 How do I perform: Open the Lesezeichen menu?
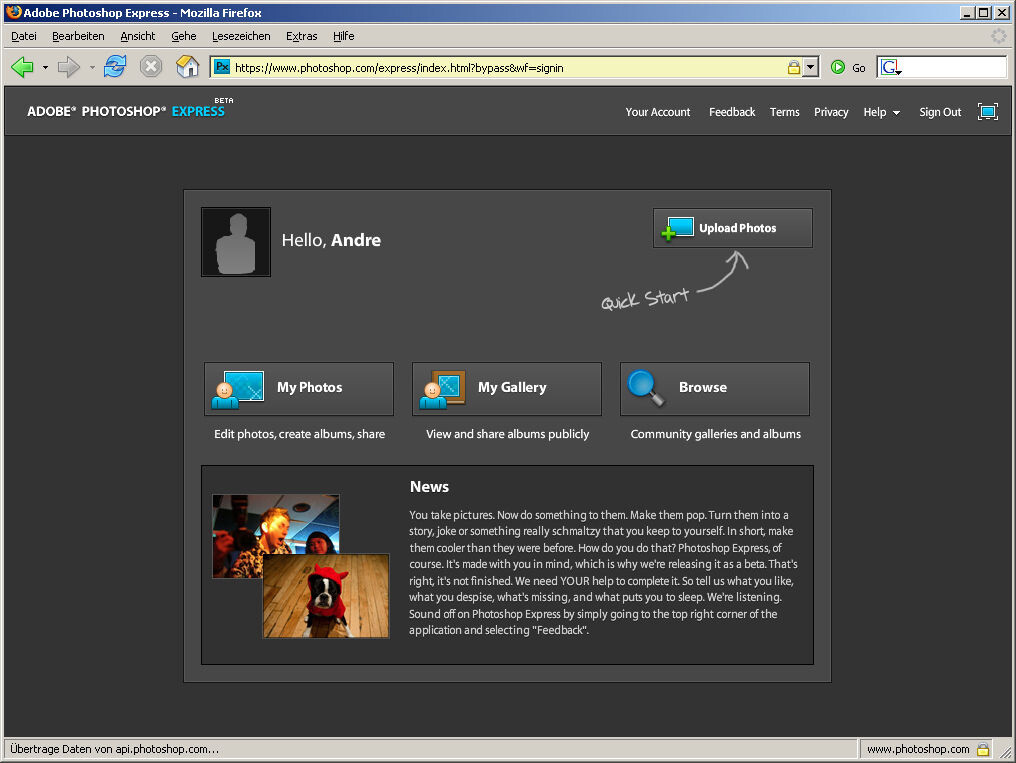pyautogui.click(x=241, y=36)
